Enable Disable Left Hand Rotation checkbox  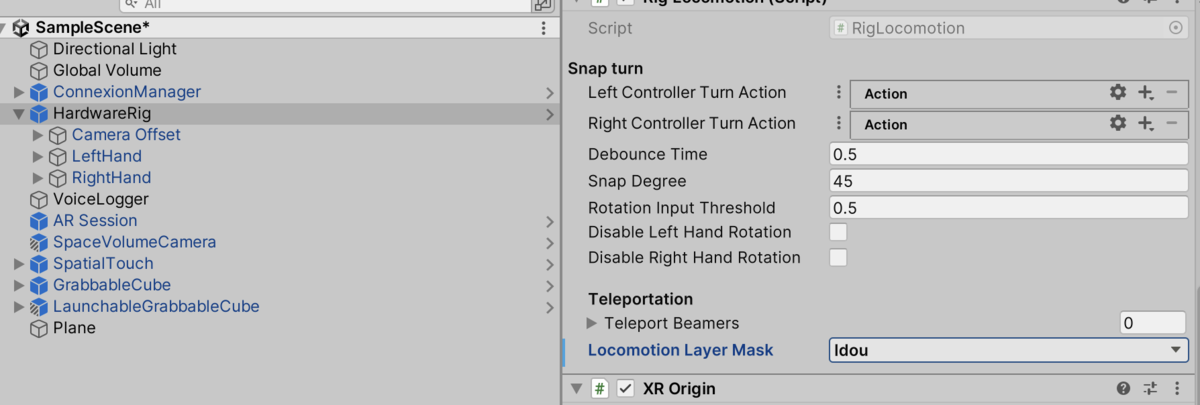tap(838, 232)
